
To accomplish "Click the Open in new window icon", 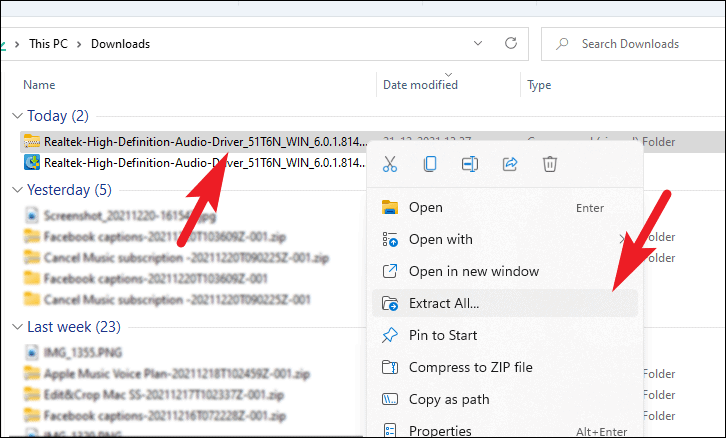I will click(390, 271).
